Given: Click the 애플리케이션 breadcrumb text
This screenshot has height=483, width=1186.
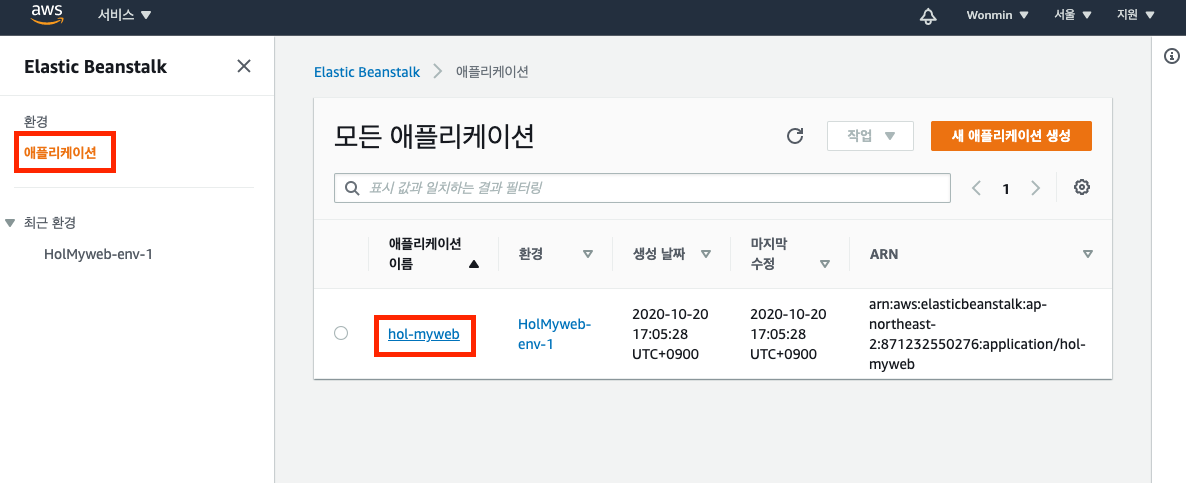Looking at the screenshot, I should point(492,73).
